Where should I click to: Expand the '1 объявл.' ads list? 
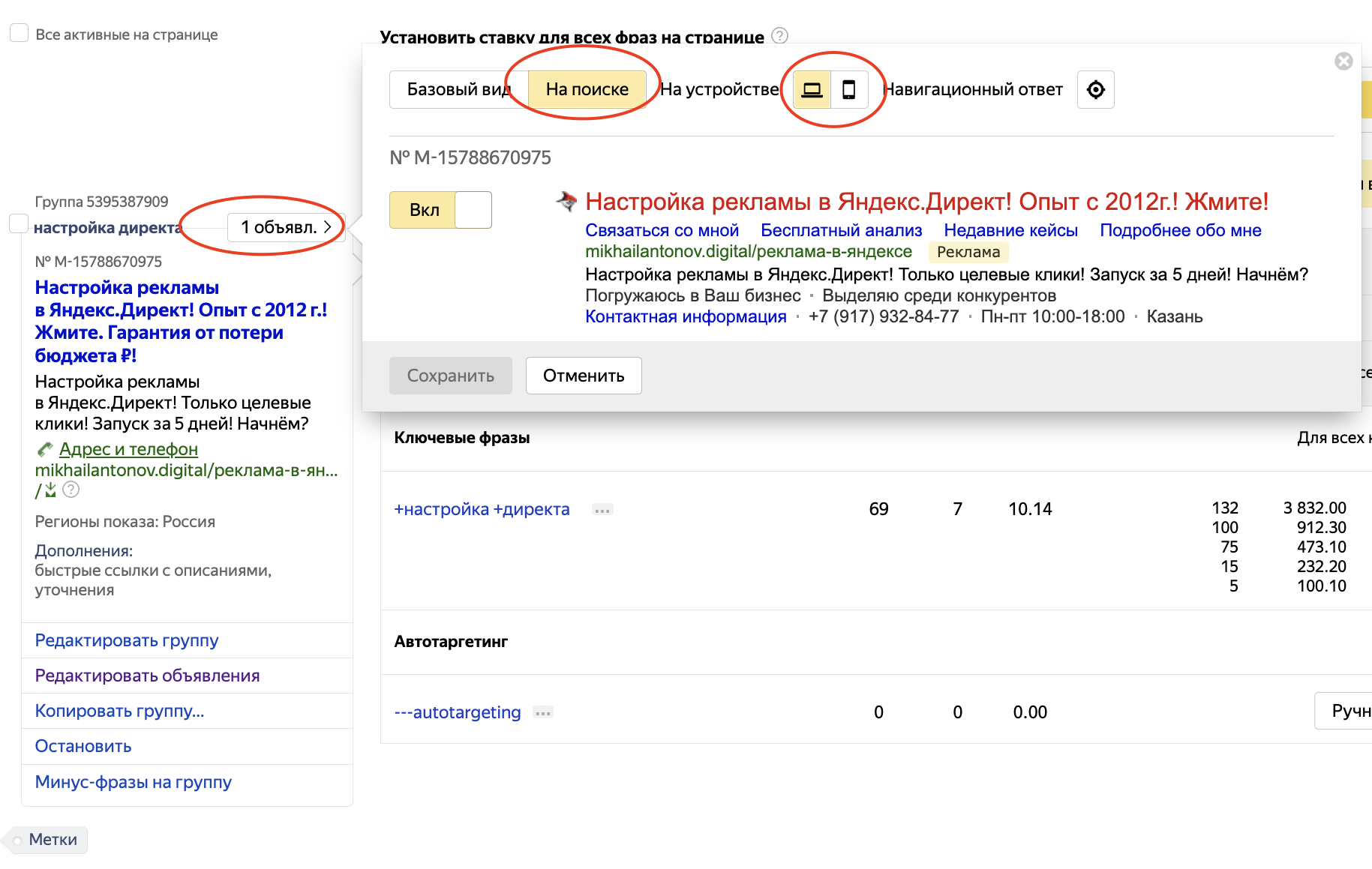click(285, 227)
